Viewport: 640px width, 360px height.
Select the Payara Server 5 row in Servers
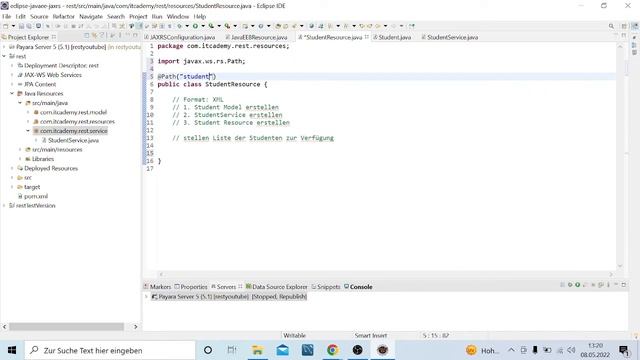tap(229, 297)
